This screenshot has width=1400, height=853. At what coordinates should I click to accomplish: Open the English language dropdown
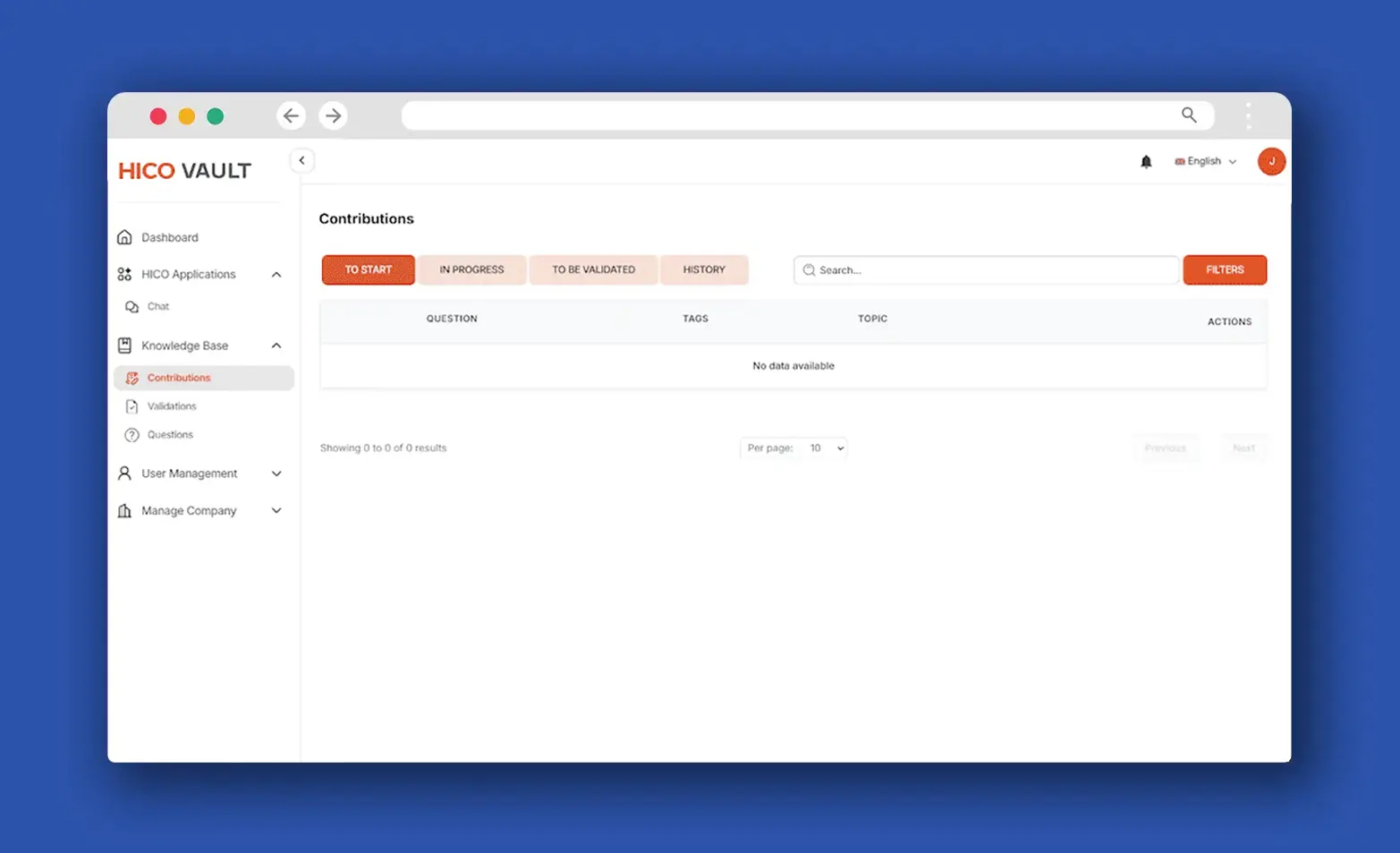(1205, 162)
